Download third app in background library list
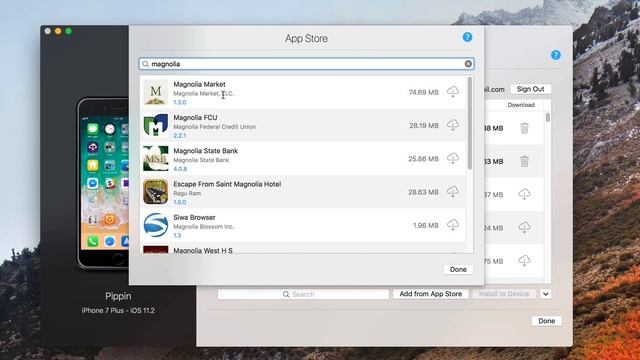This screenshot has width=640, height=360. 524,194
